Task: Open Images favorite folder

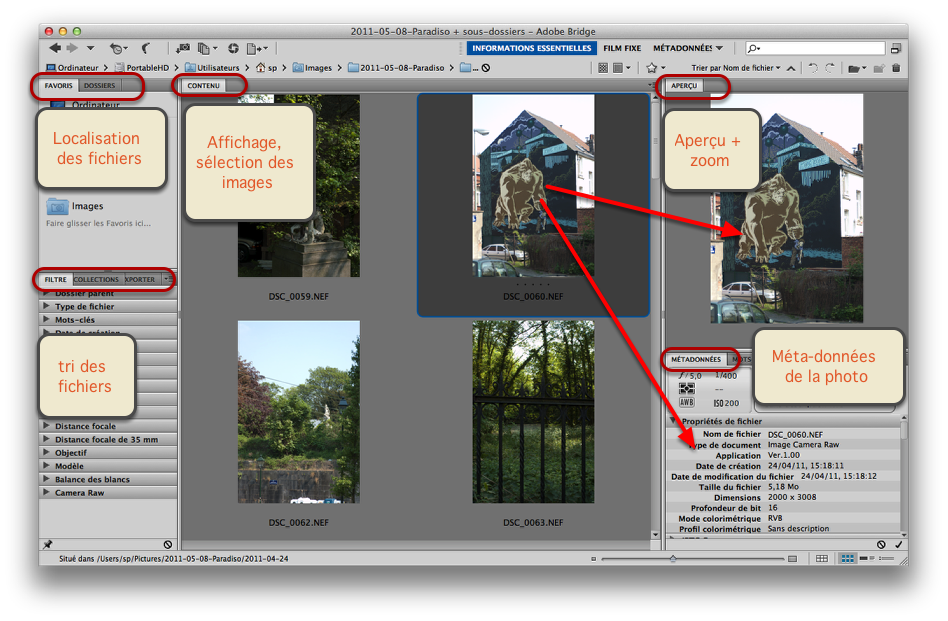Action: pos(75,206)
